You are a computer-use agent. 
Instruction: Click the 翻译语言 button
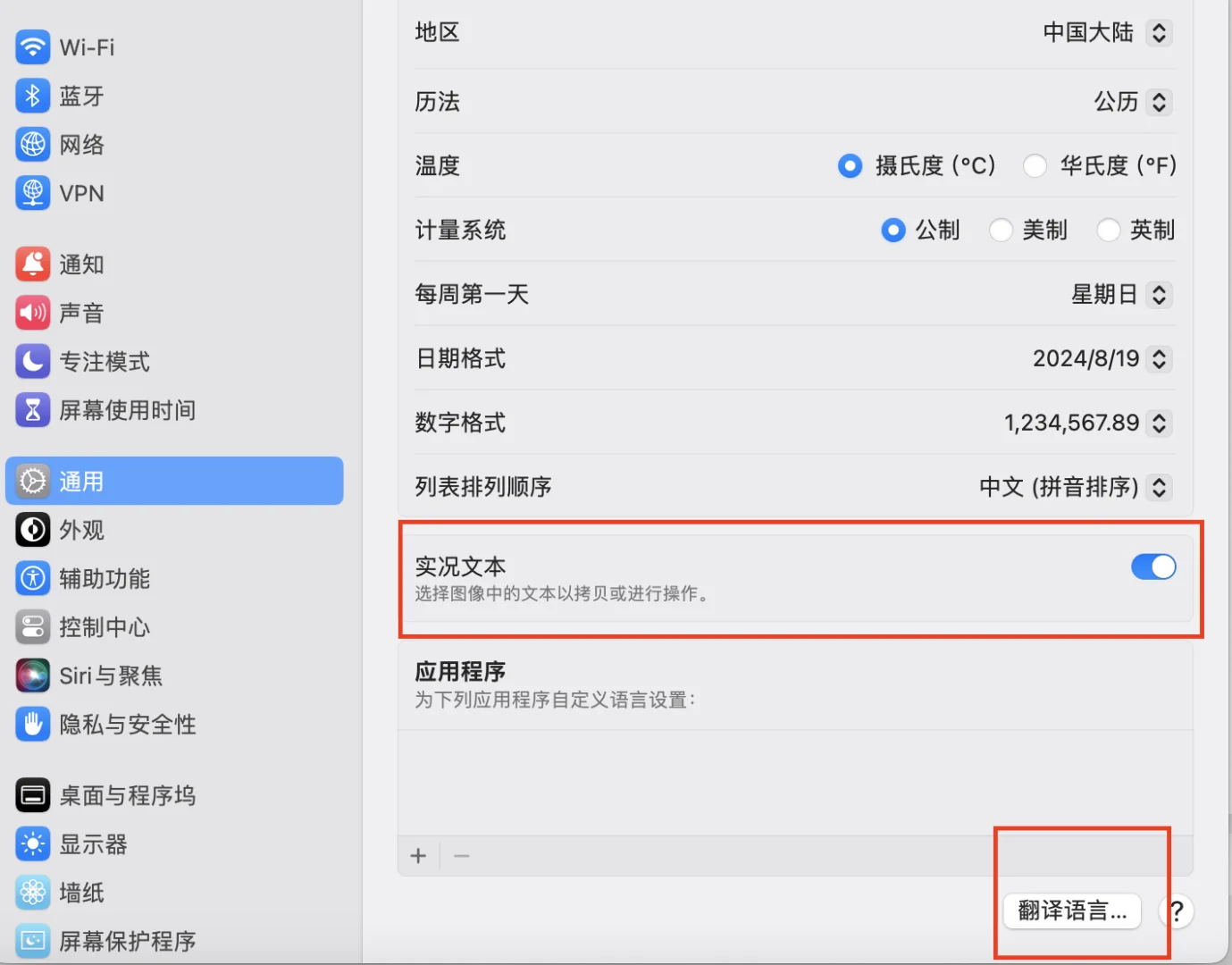tap(1071, 910)
